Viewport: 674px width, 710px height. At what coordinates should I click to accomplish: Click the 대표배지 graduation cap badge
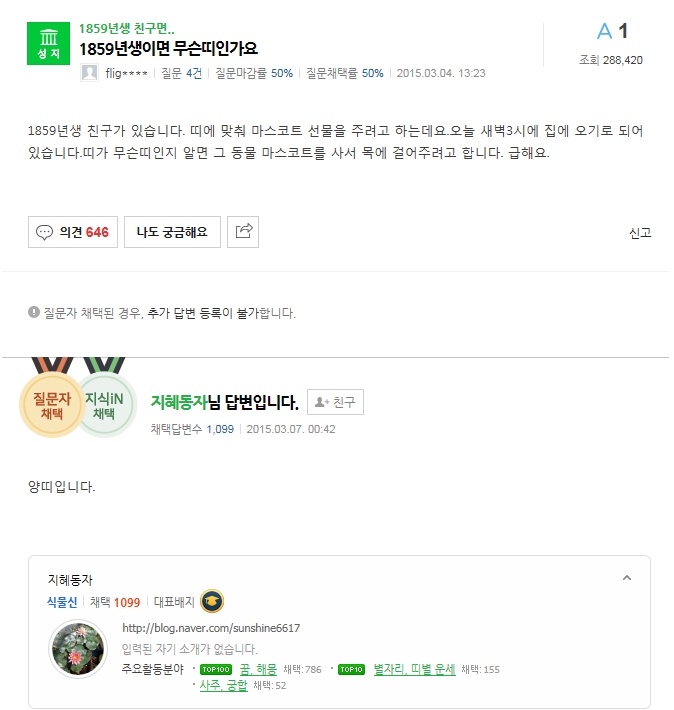click(x=212, y=601)
